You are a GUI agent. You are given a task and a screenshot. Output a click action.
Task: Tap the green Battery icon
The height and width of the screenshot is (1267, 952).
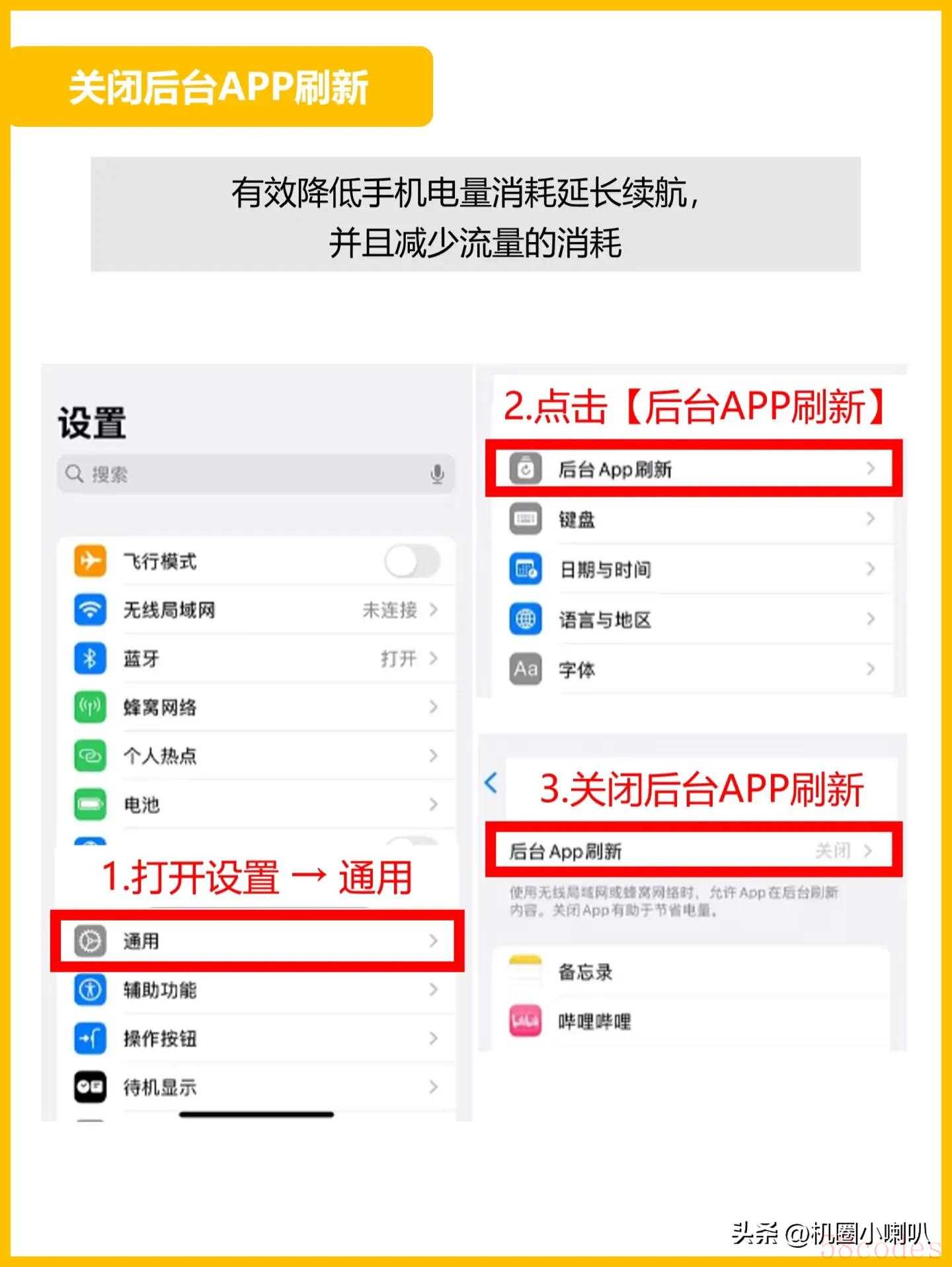click(90, 804)
